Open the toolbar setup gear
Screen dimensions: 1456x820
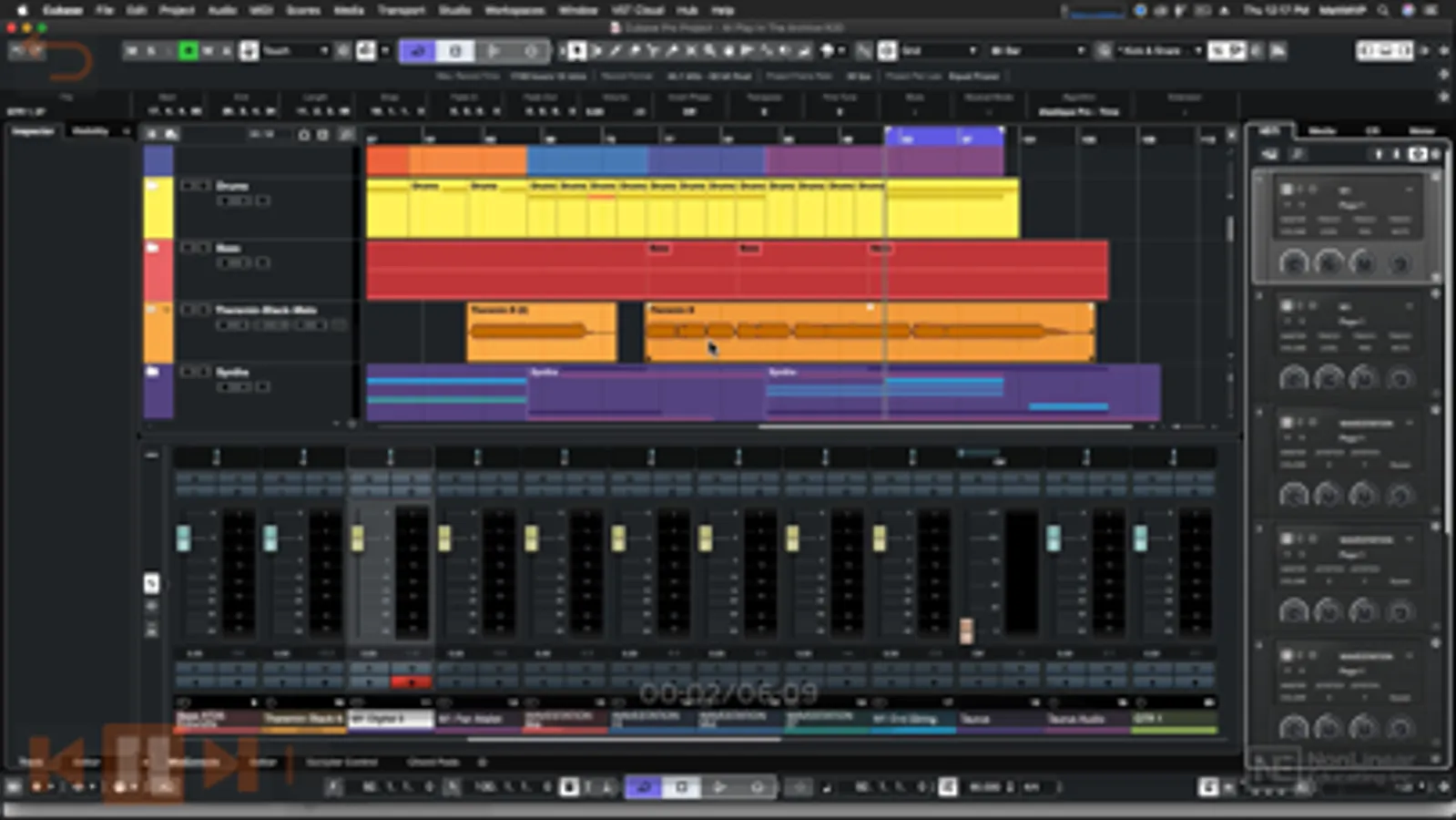(1444, 51)
